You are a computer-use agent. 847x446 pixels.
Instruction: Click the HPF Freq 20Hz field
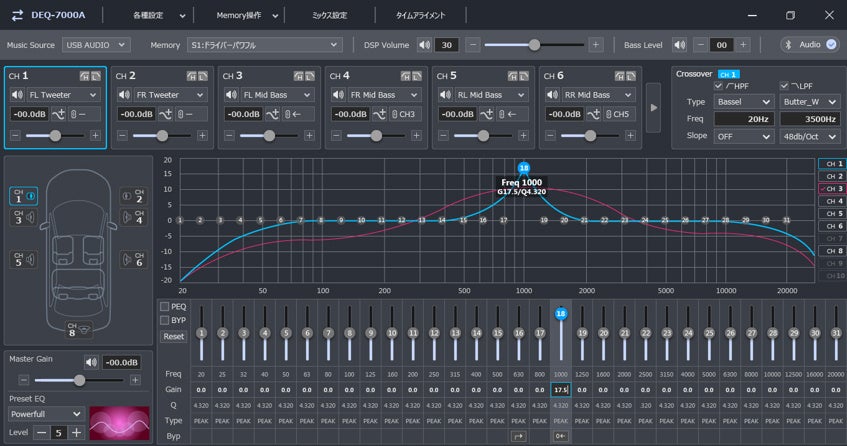click(x=743, y=119)
